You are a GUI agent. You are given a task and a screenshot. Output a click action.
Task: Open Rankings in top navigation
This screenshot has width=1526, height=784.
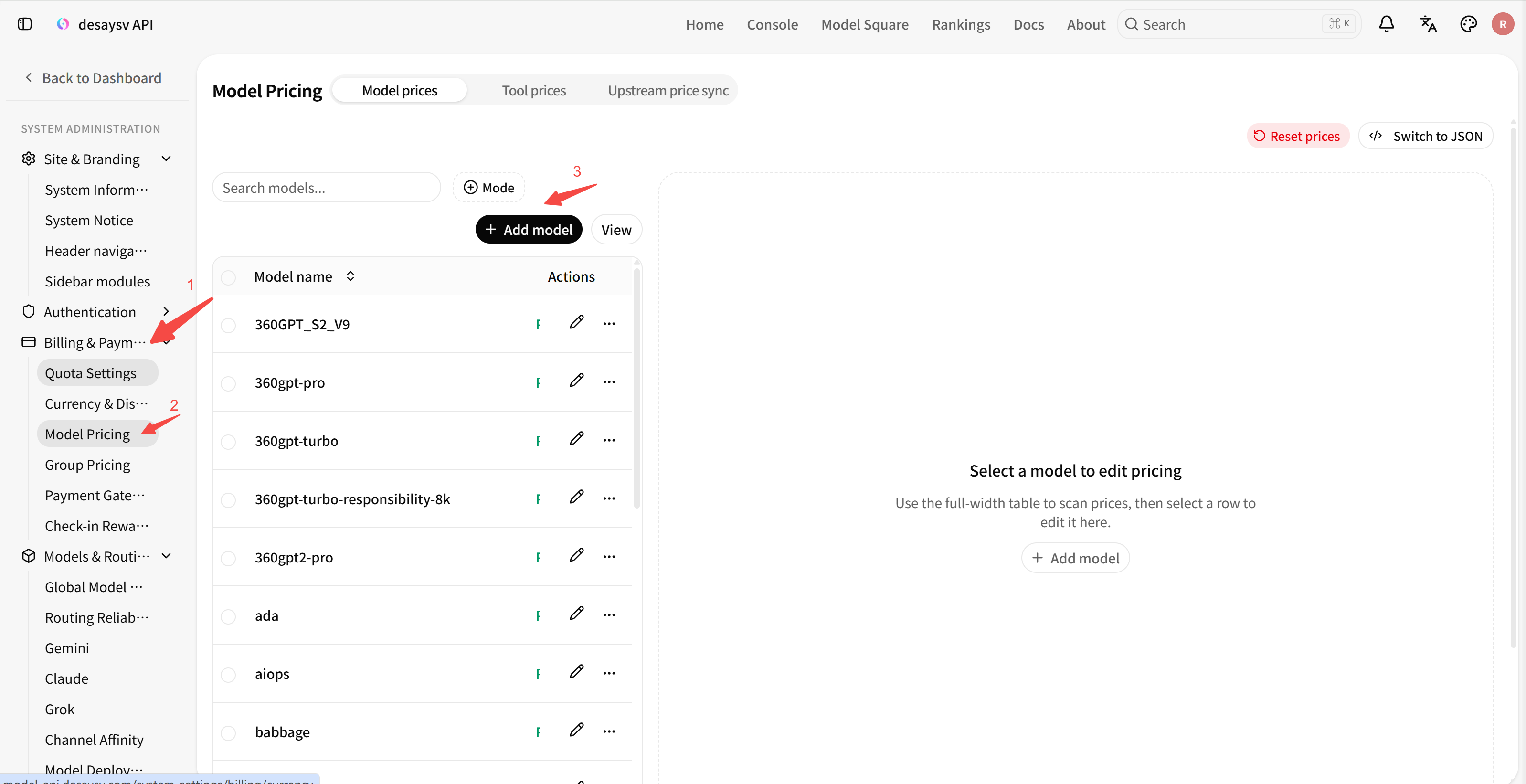(x=961, y=24)
